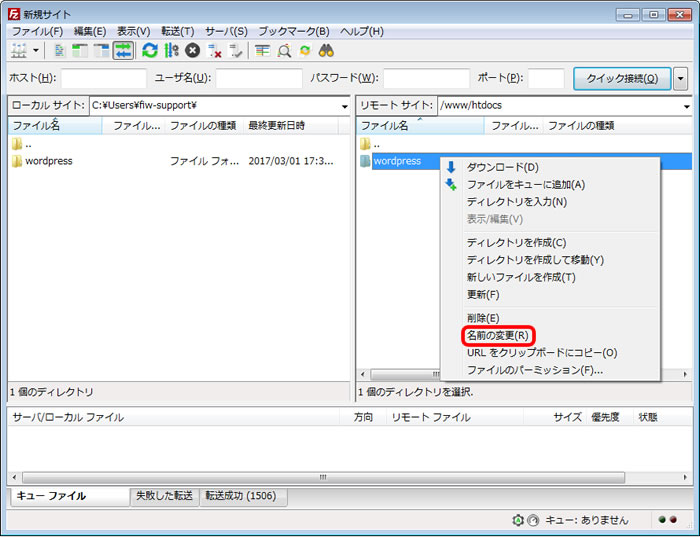The width and height of the screenshot is (700, 537).
Task: Open the 表示(V) menu
Action: 133,31
